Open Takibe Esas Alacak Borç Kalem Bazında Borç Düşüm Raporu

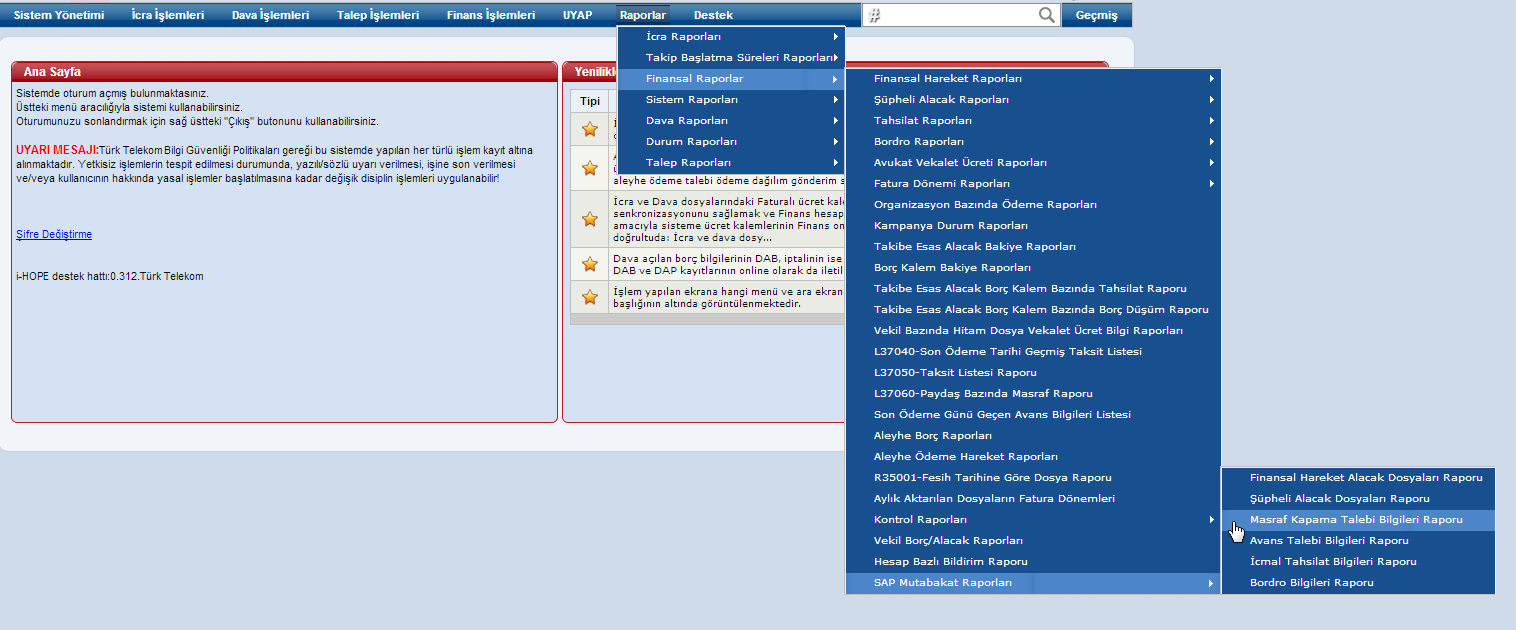pos(1033,310)
